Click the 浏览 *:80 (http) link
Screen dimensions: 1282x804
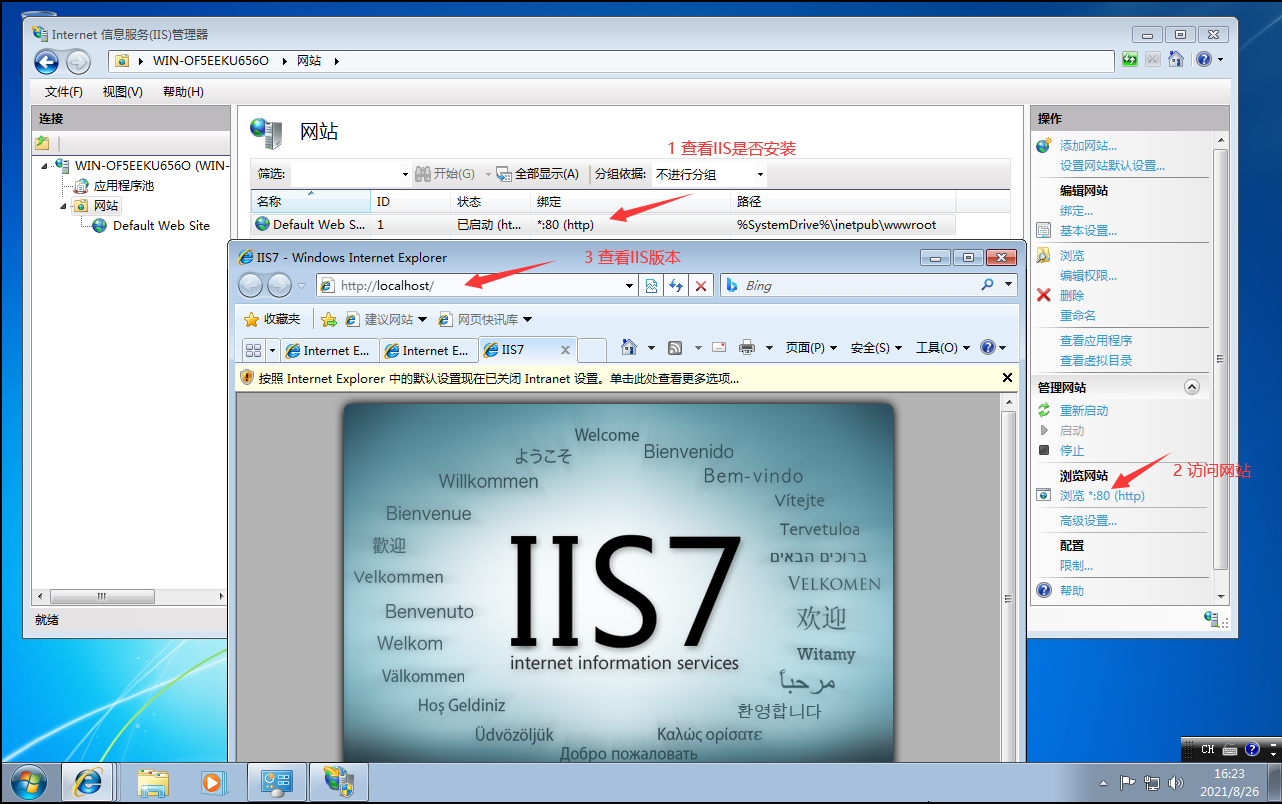point(1101,495)
